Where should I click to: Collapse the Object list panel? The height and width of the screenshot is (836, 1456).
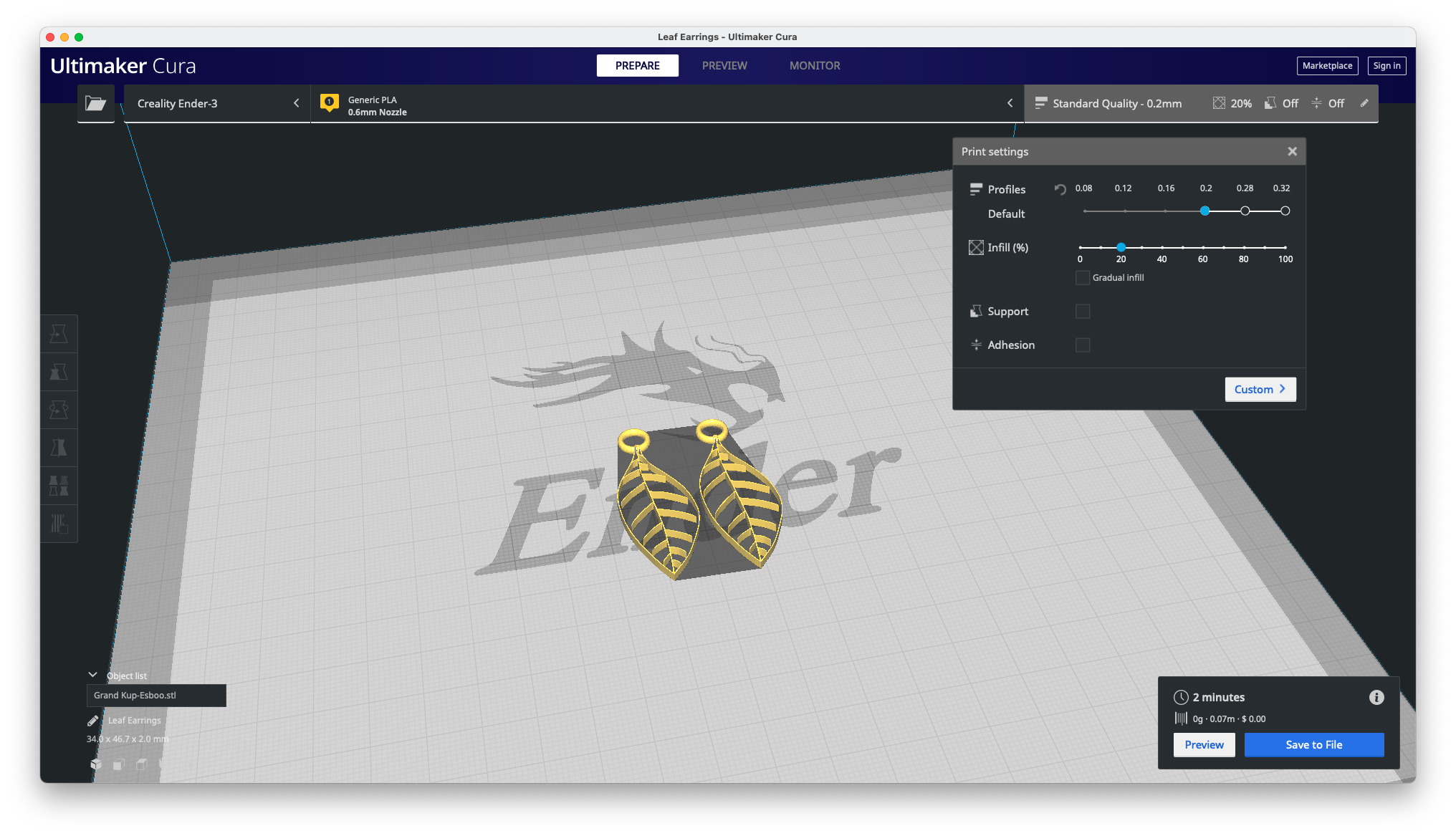tap(92, 674)
